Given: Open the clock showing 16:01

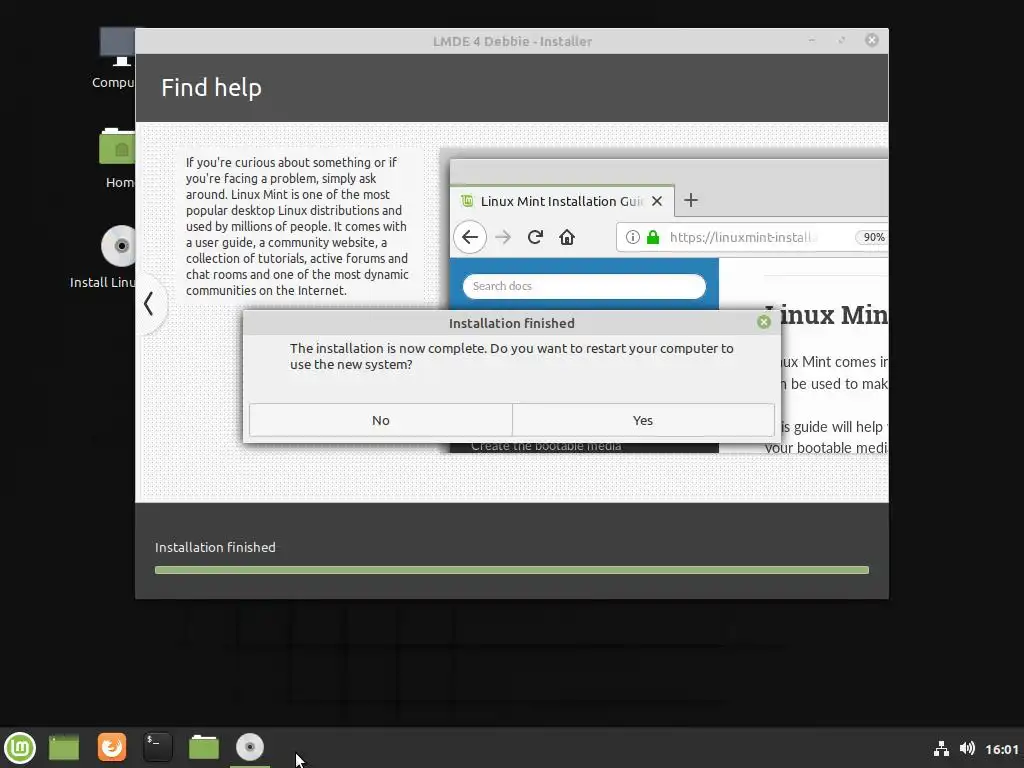Looking at the screenshot, I should click(x=1002, y=749).
